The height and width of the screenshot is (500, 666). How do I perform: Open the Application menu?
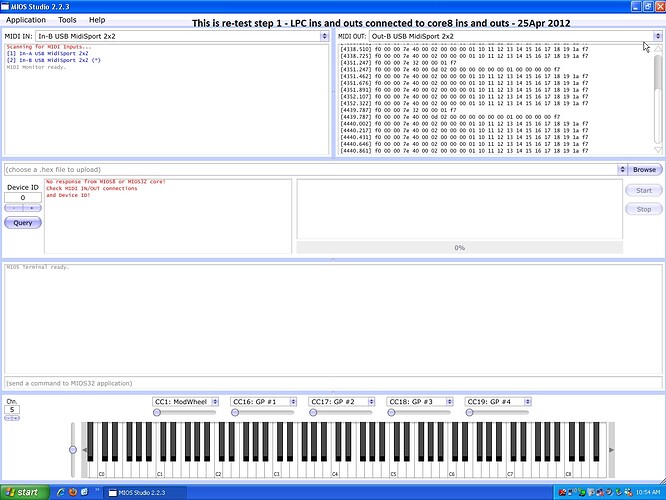[26, 20]
